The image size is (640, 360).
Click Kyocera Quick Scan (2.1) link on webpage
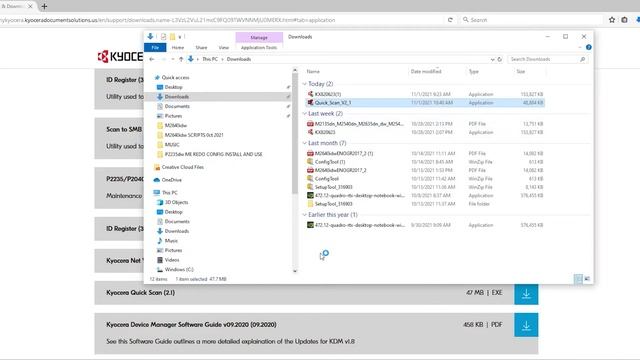pos(140,293)
